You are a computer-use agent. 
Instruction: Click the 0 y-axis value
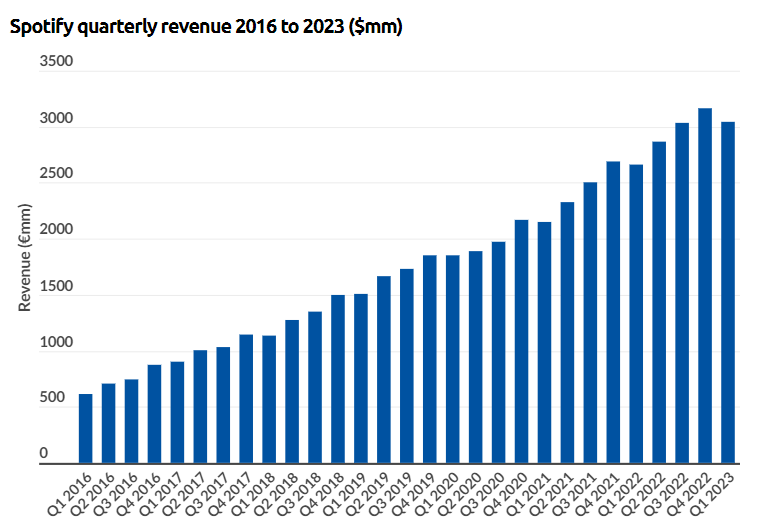click(44, 452)
